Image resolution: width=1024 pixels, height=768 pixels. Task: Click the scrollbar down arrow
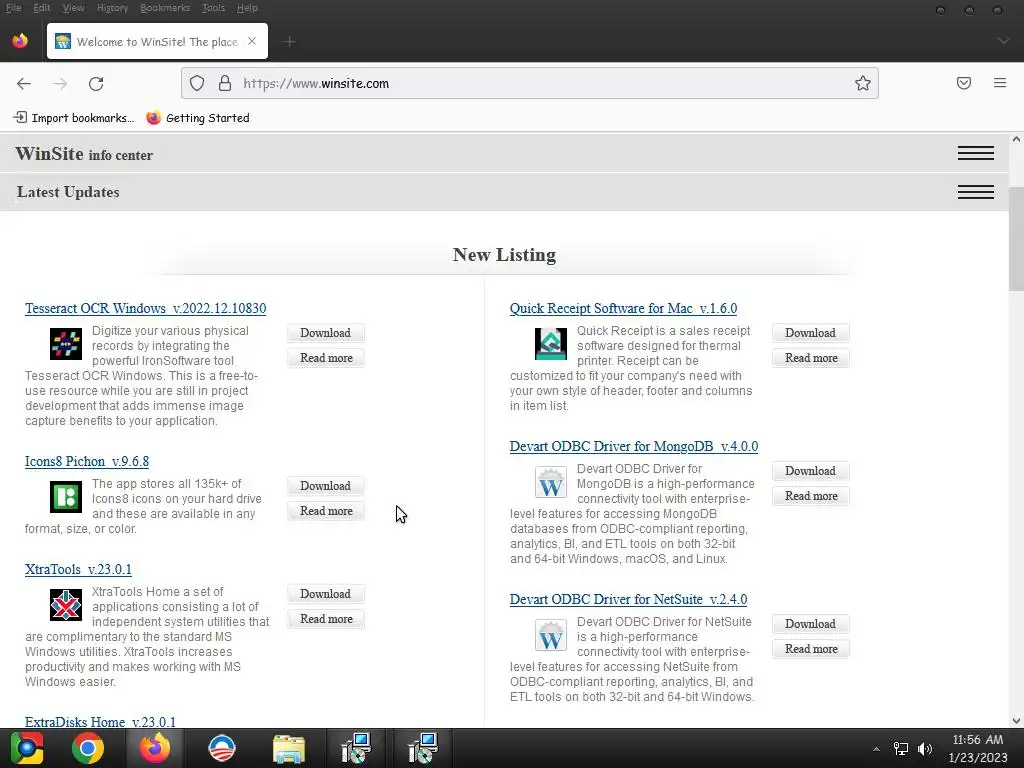pos(1016,721)
